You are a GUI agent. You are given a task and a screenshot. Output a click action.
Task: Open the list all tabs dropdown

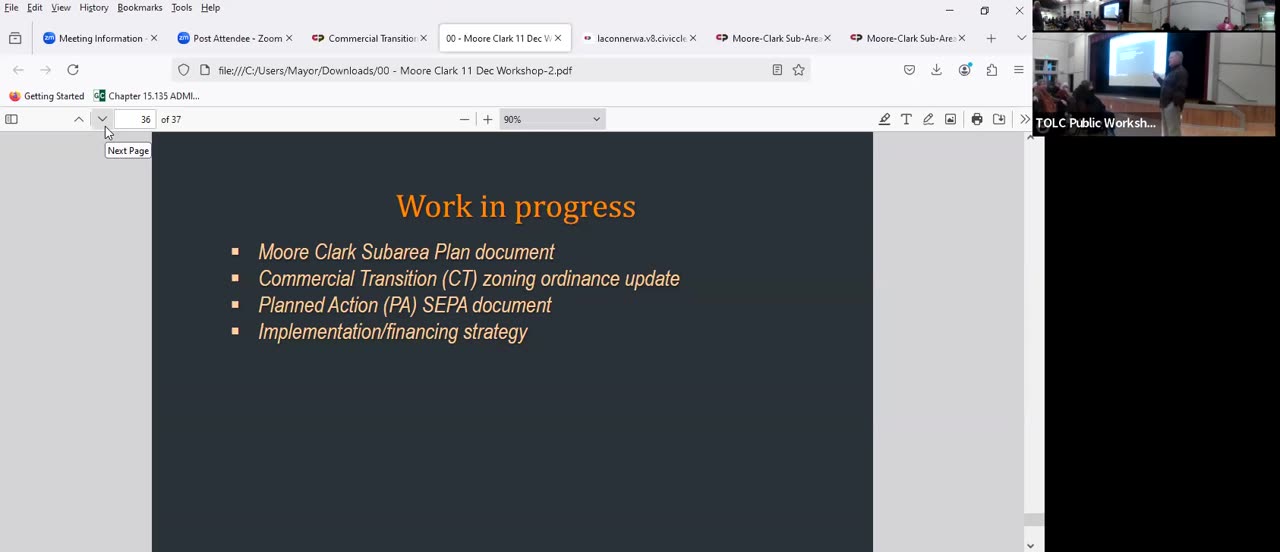(x=1021, y=38)
